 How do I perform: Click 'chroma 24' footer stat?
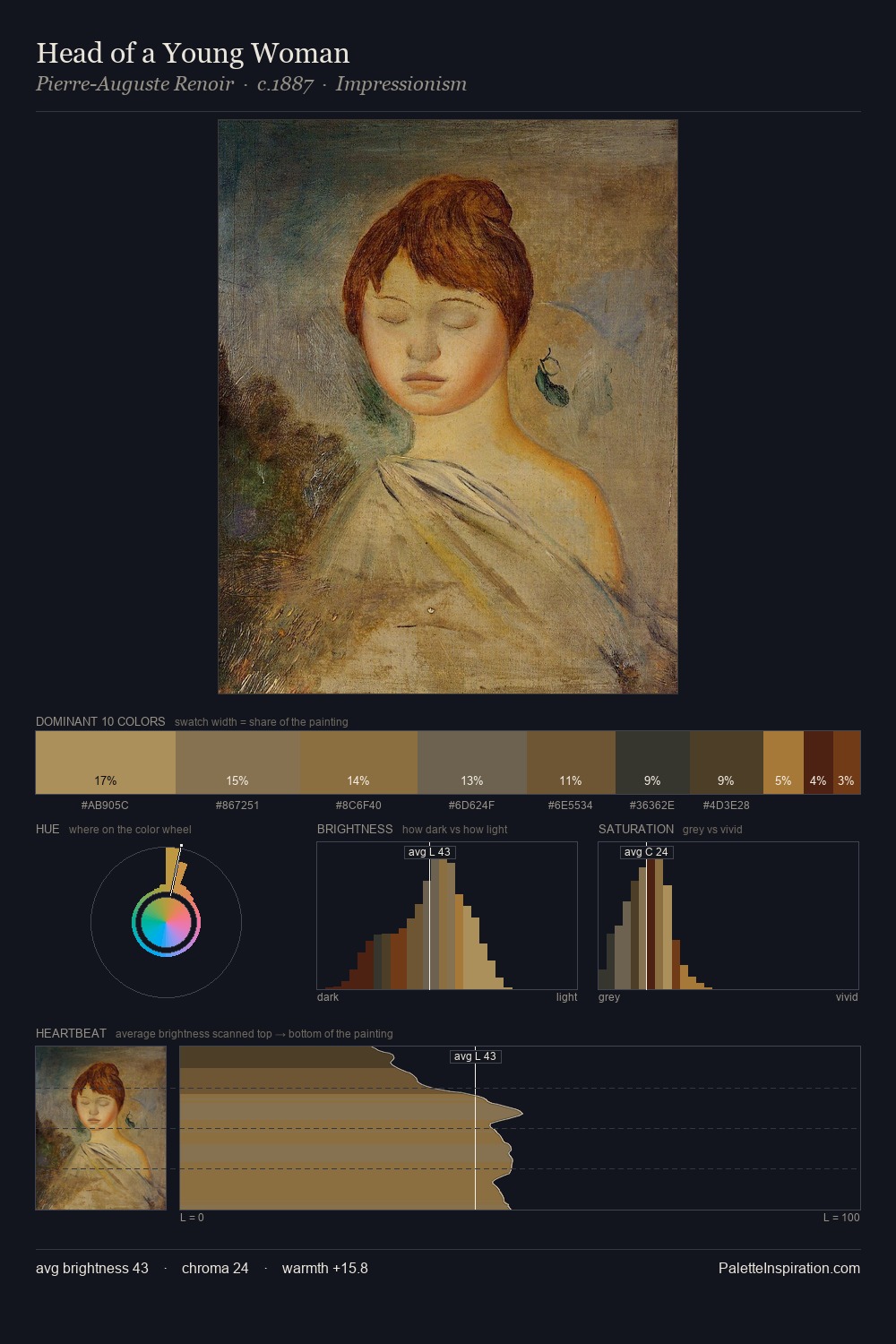(215, 1268)
